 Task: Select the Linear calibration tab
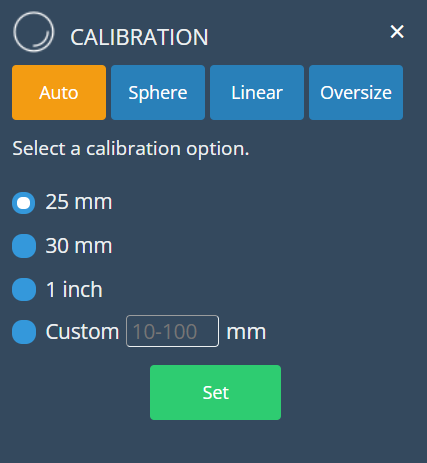point(257,92)
